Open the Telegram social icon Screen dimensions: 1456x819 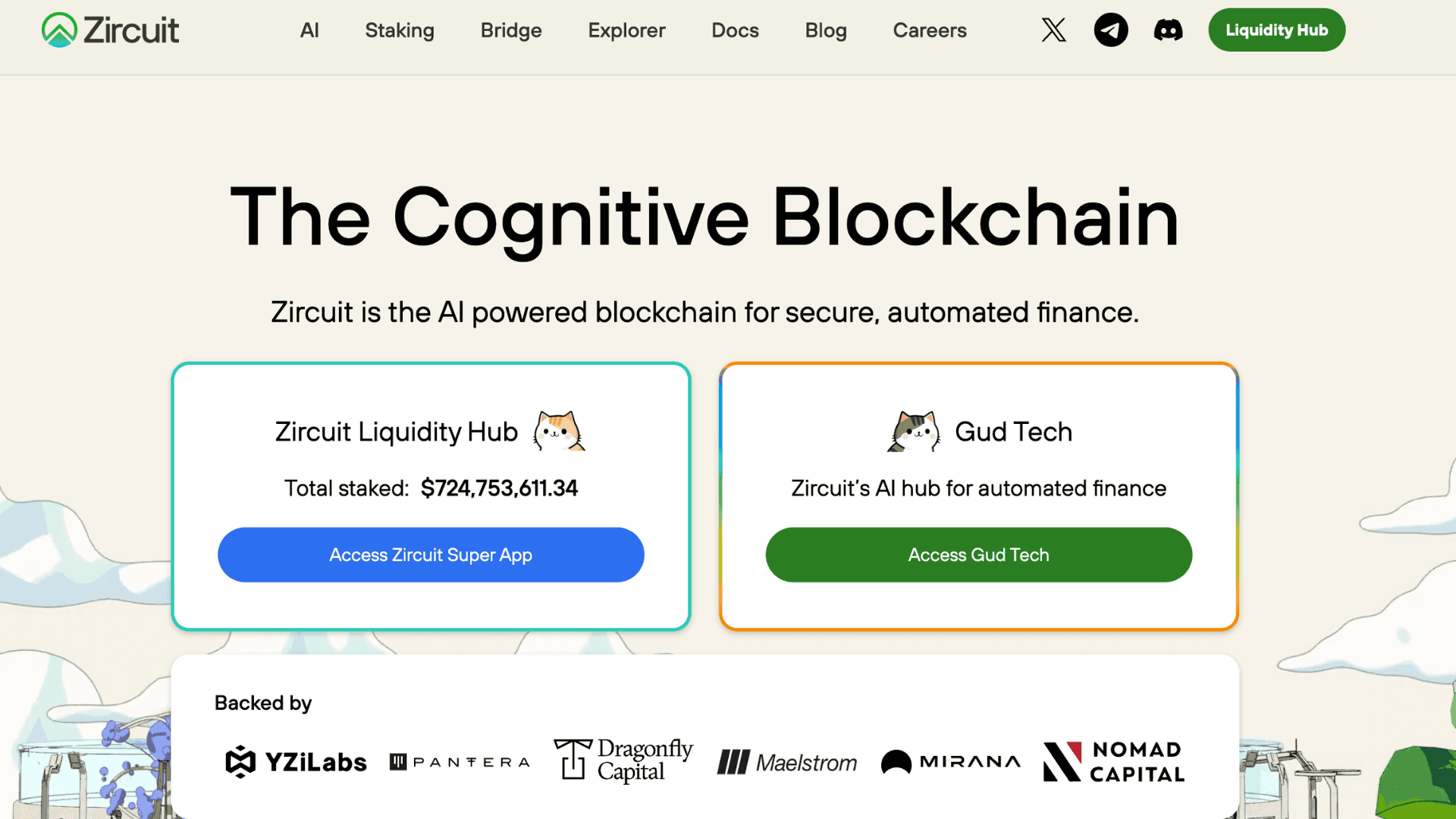point(1111,30)
